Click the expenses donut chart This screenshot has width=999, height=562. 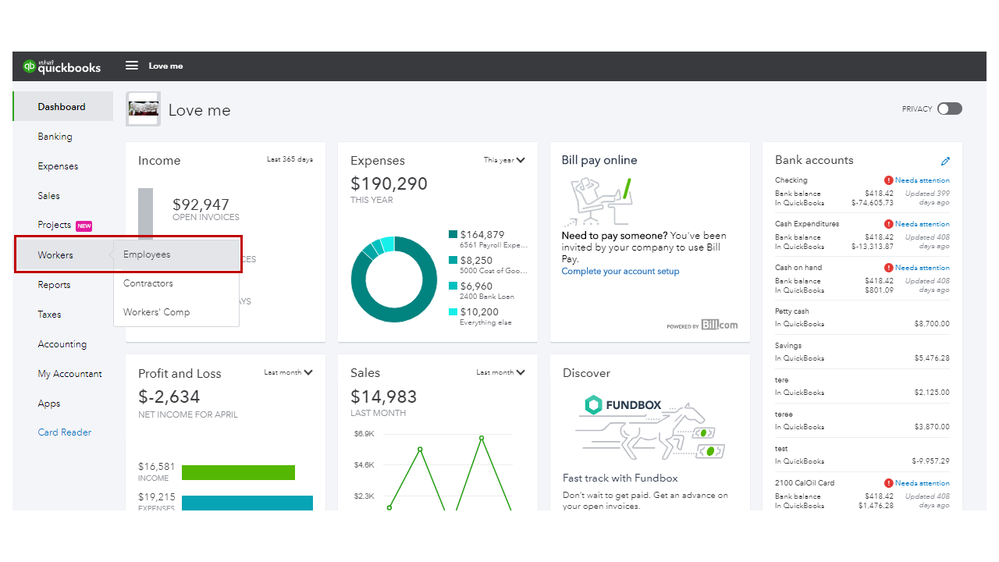click(394, 279)
